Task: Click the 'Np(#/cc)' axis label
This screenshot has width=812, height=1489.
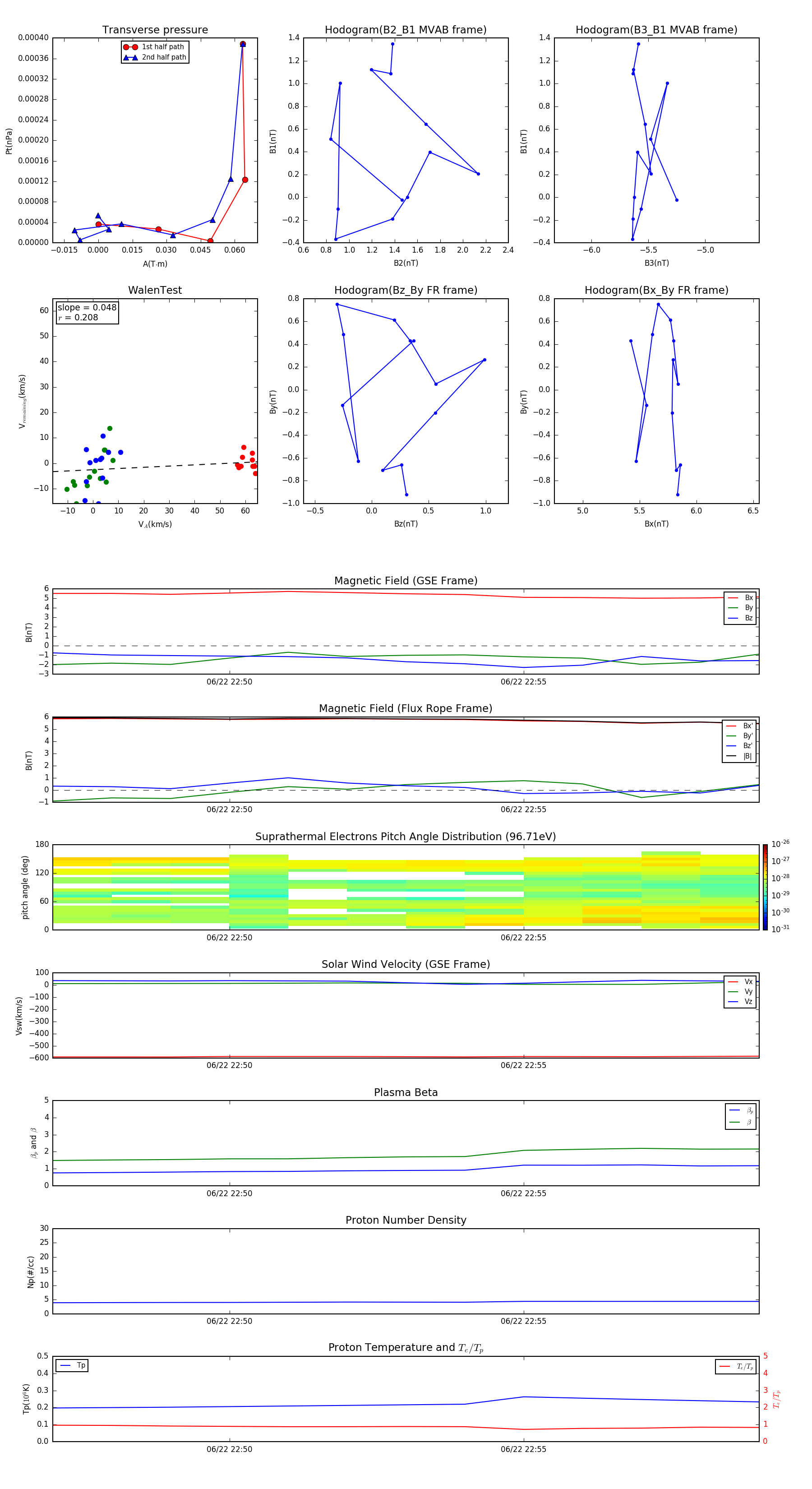Action: 31,1272
